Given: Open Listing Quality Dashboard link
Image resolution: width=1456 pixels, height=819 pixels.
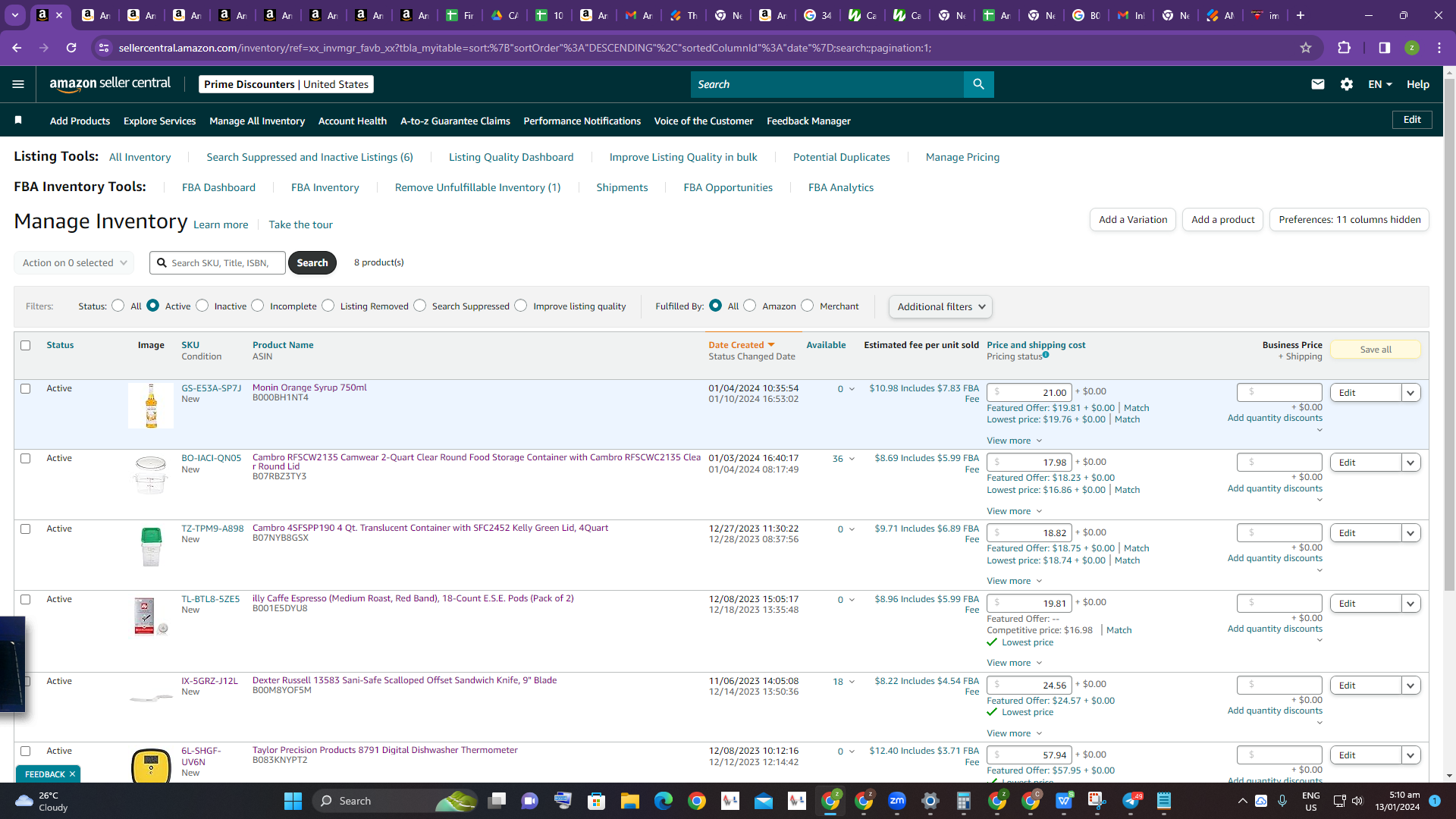Looking at the screenshot, I should [511, 157].
